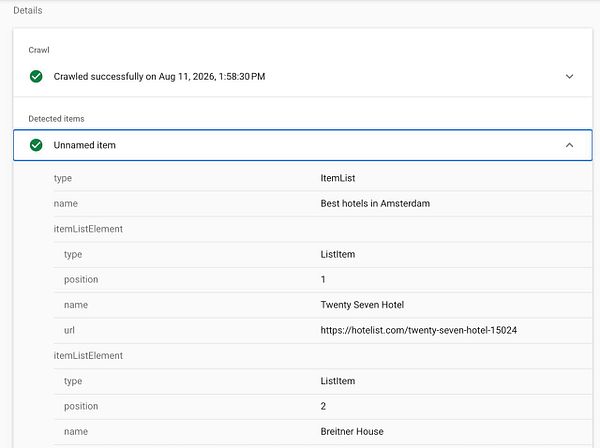The width and height of the screenshot is (600, 448).
Task: Click the 'name' label beside Breitner House
Action: point(76,432)
